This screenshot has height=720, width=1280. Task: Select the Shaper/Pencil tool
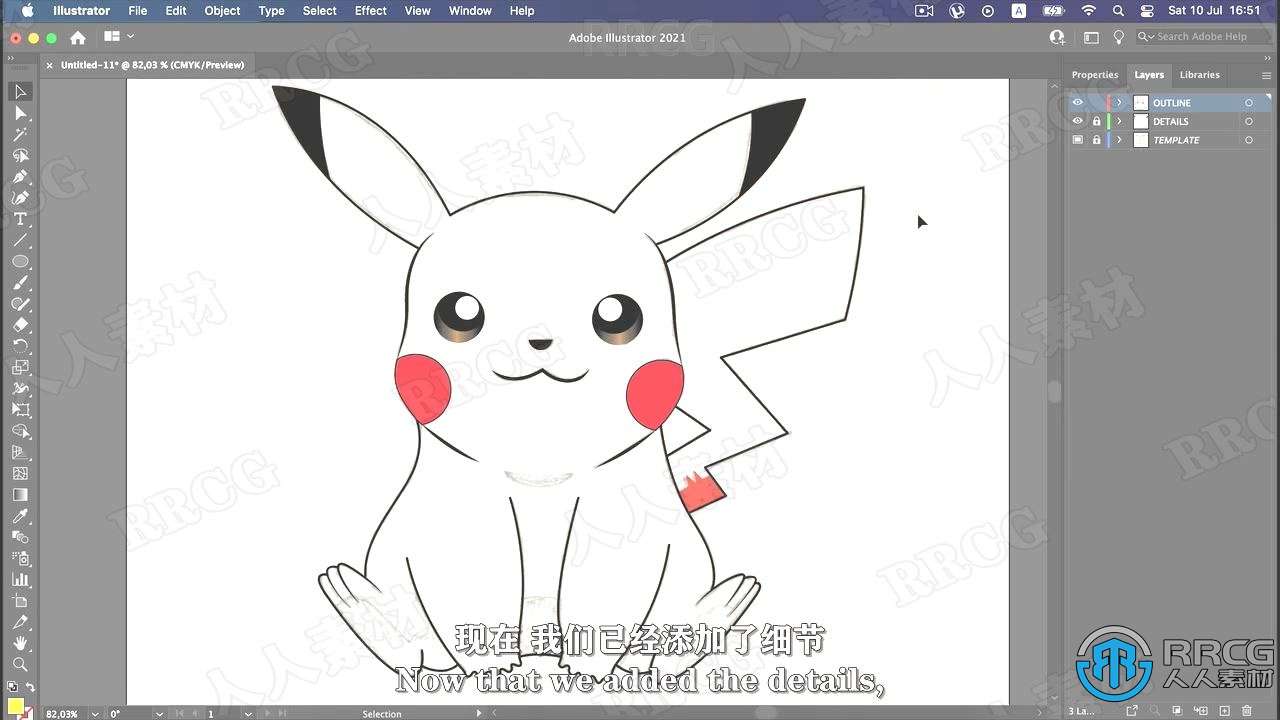coord(20,304)
